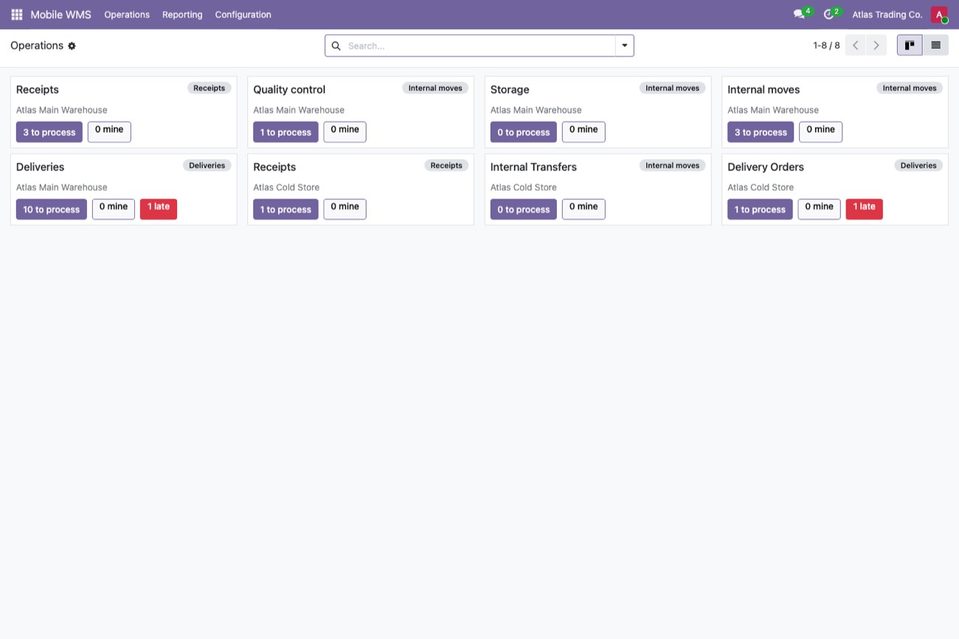Click 3 to process on Main Warehouse Receipts
The image size is (959, 639).
49,132
